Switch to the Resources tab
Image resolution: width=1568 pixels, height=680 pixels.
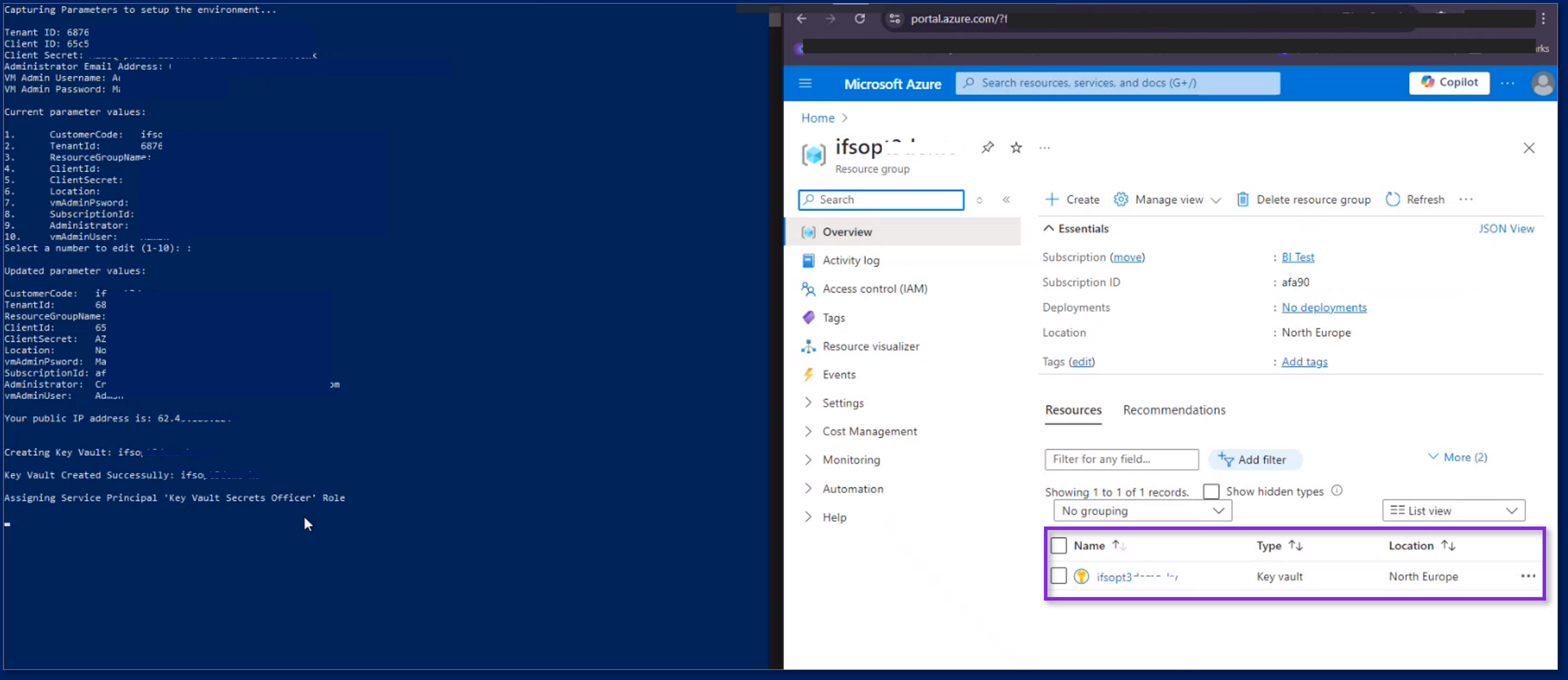point(1073,411)
